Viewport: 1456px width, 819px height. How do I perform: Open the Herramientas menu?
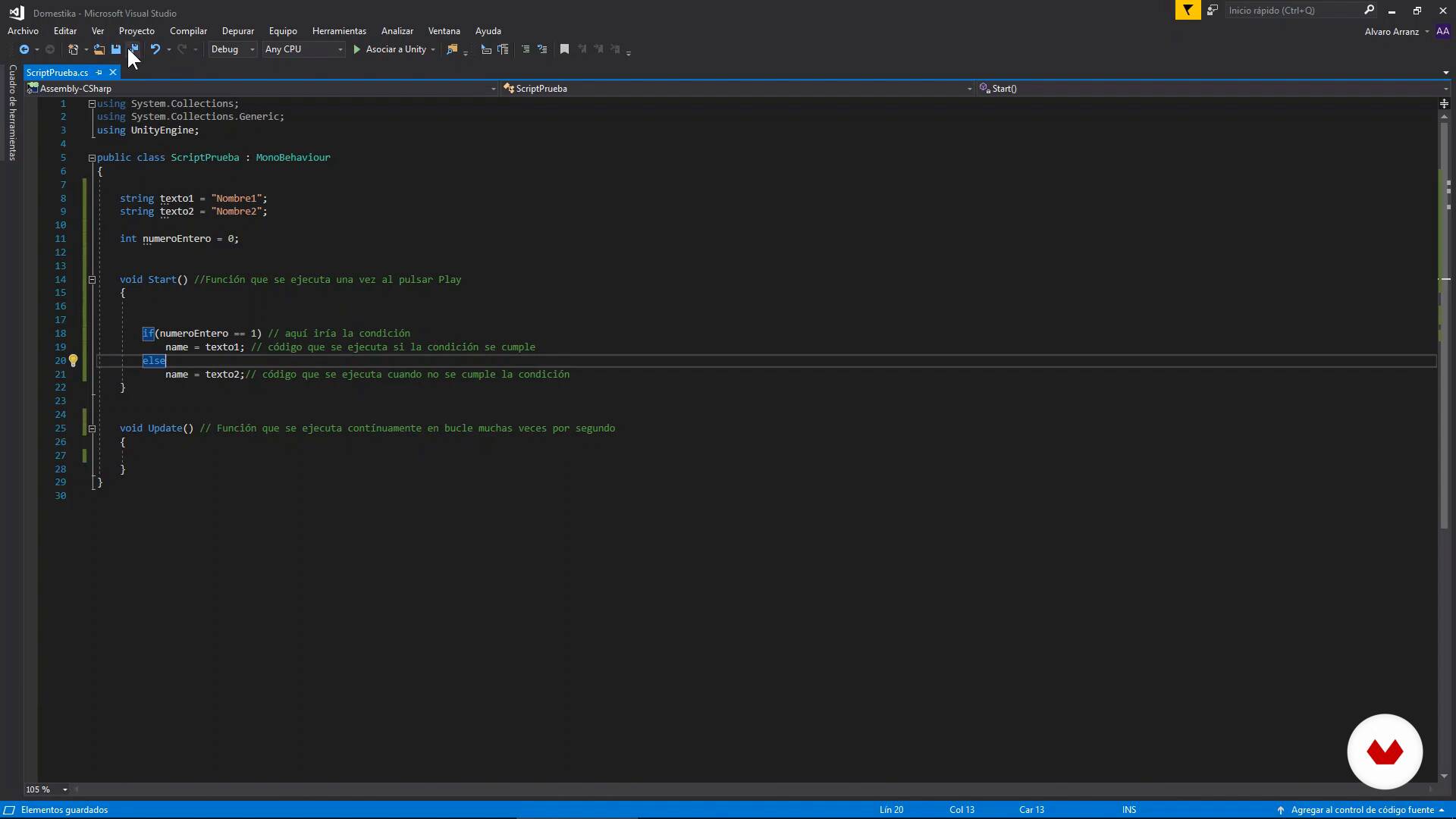[x=339, y=31]
